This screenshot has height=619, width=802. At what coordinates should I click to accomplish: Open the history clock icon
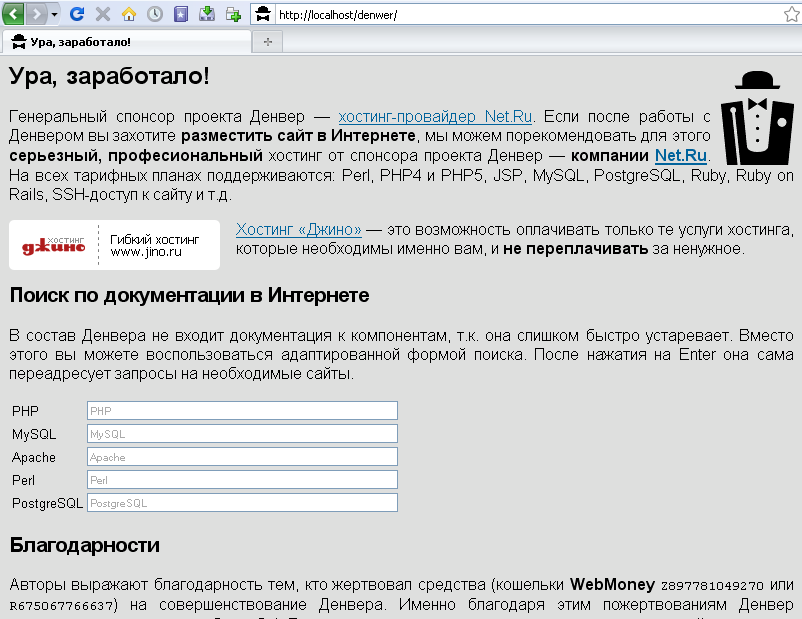pos(155,14)
